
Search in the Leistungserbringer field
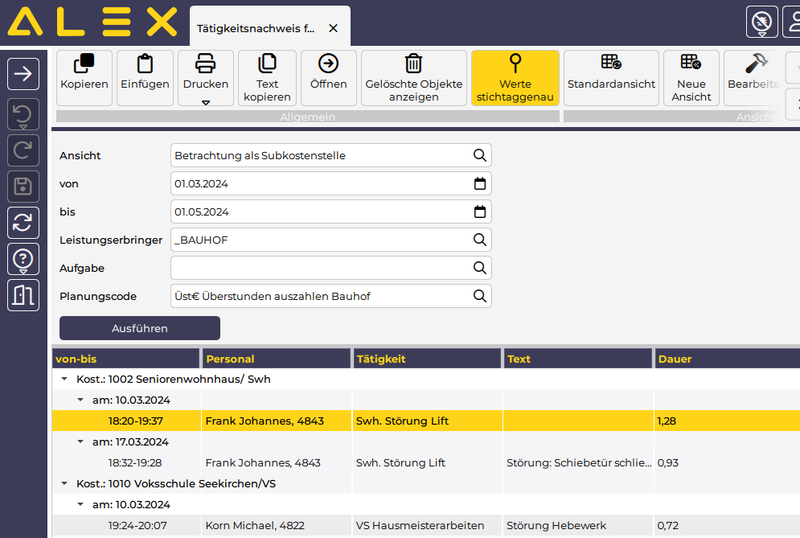click(480, 240)
